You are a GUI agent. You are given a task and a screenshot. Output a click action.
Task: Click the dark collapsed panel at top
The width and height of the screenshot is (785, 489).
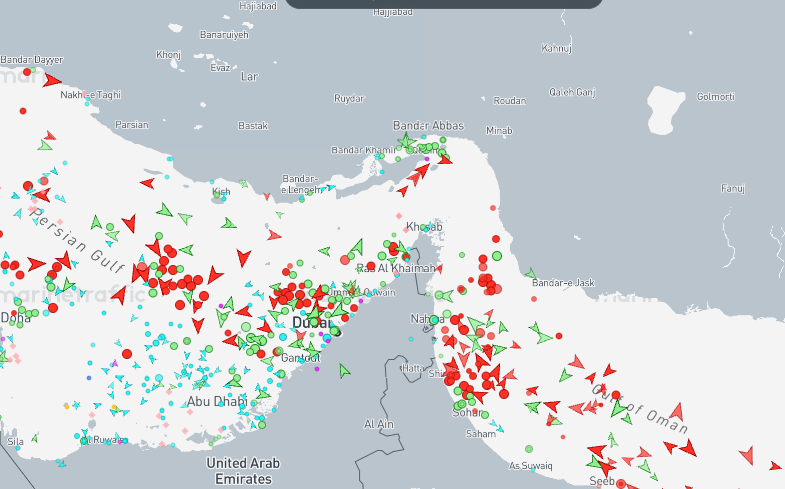pyautogui.click(x=444, y=4)
